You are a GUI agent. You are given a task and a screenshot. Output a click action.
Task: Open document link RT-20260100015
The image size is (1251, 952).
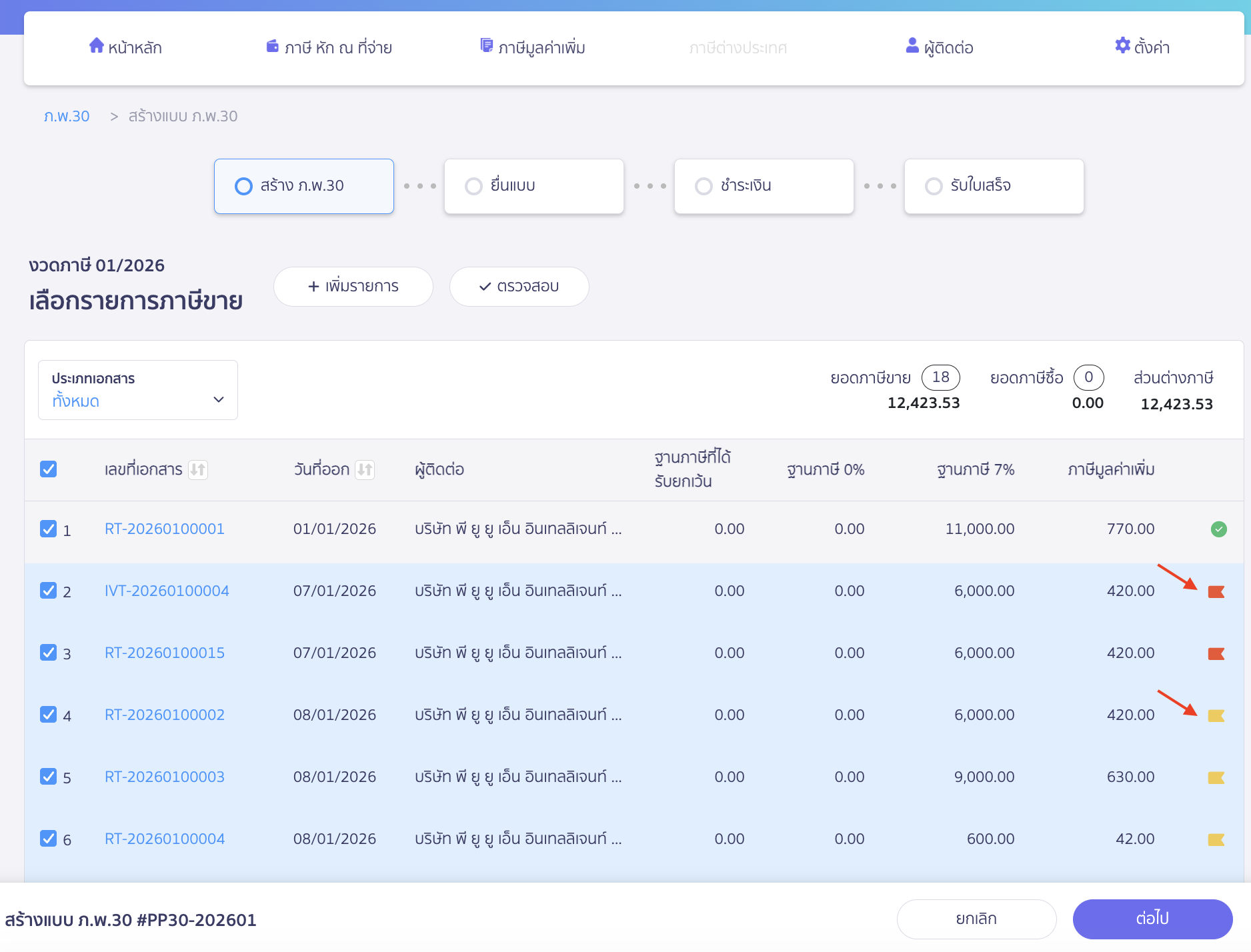165,653
